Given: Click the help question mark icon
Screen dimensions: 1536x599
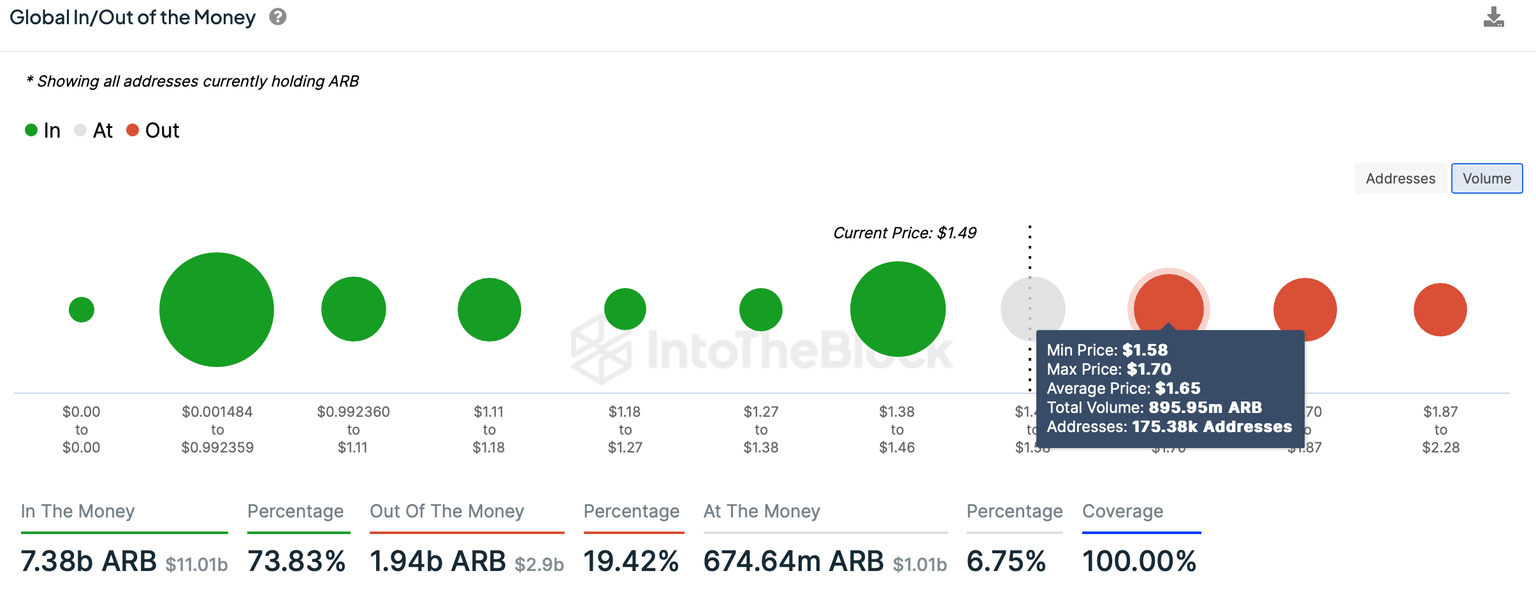Looking at the screenshot, I should (278, 17).
